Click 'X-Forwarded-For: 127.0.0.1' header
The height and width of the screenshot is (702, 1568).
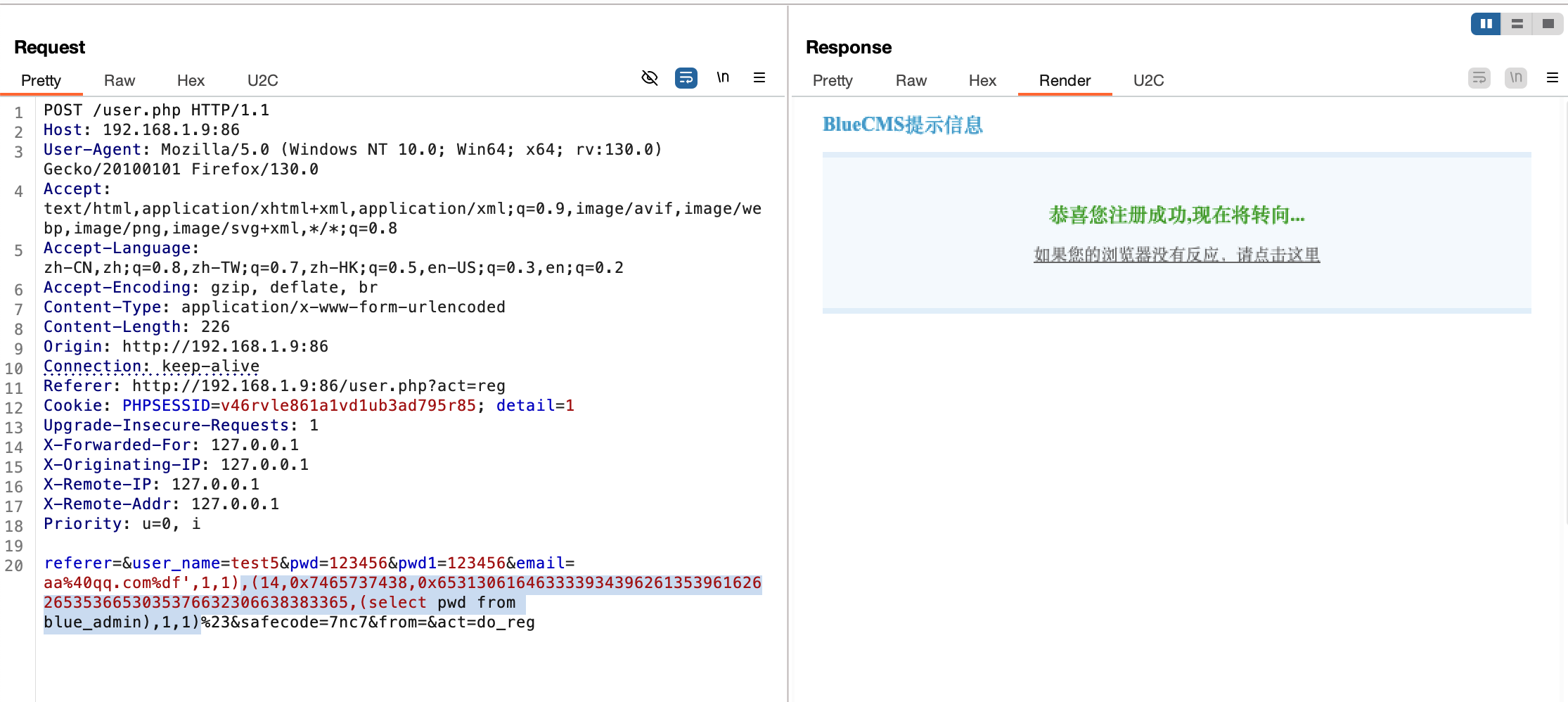click(171, 445)
